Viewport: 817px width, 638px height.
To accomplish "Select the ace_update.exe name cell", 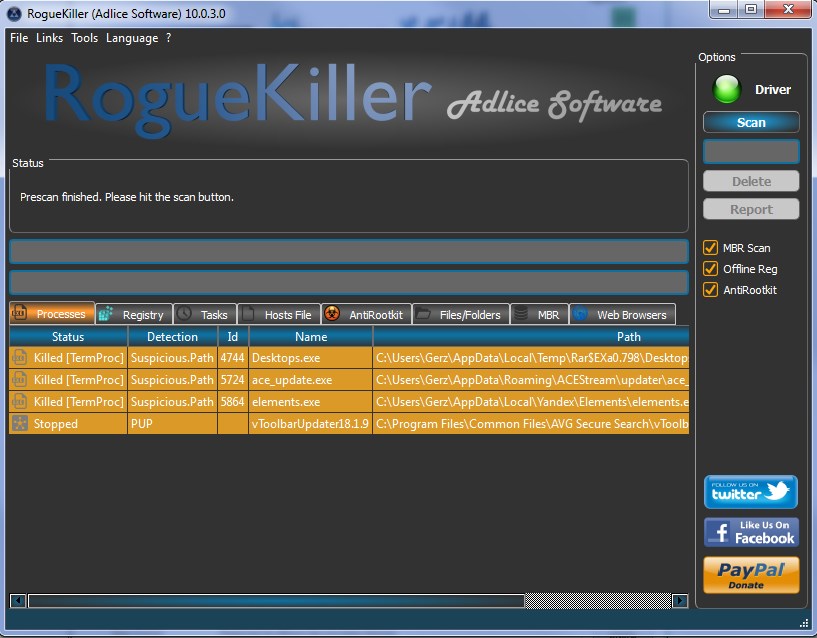I will (311, 379).
